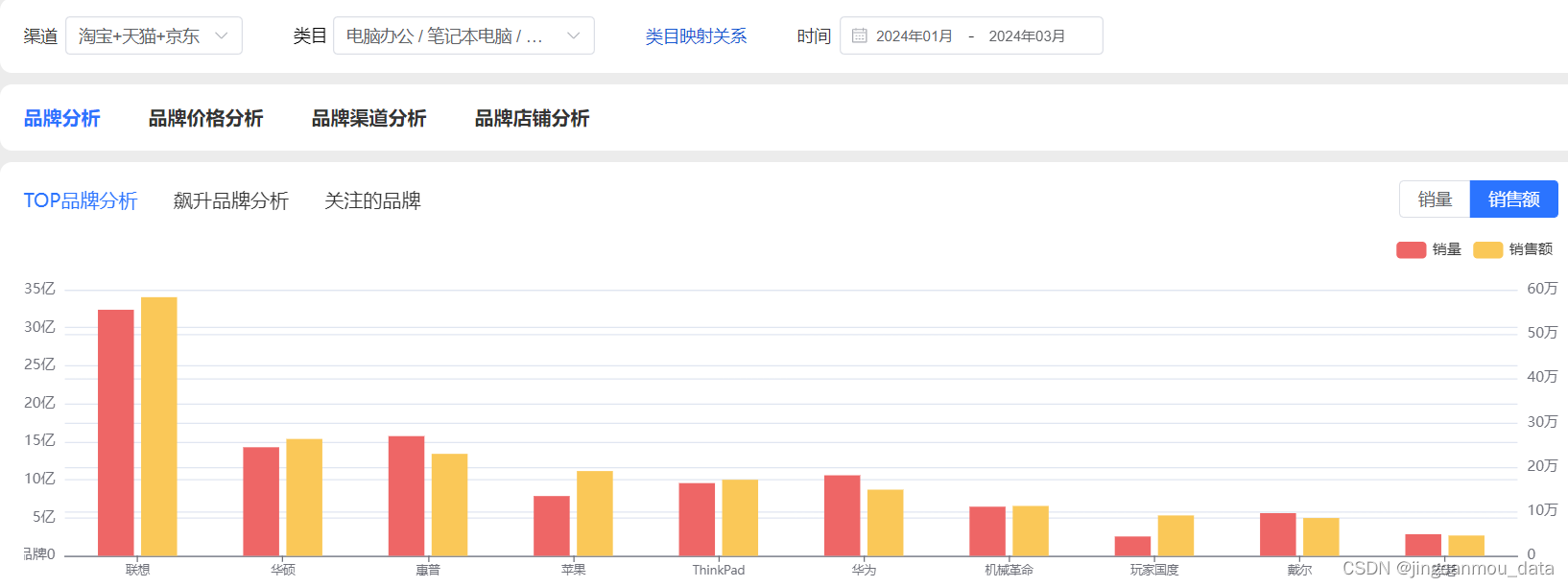
Task: Click the 玩家国度 axis label
Action: tap(1154, 570)
